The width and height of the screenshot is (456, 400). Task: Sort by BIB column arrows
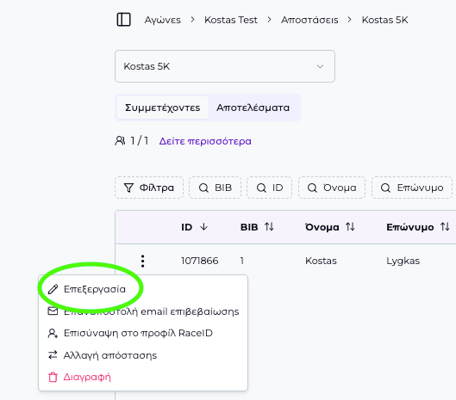coord(269,227)
